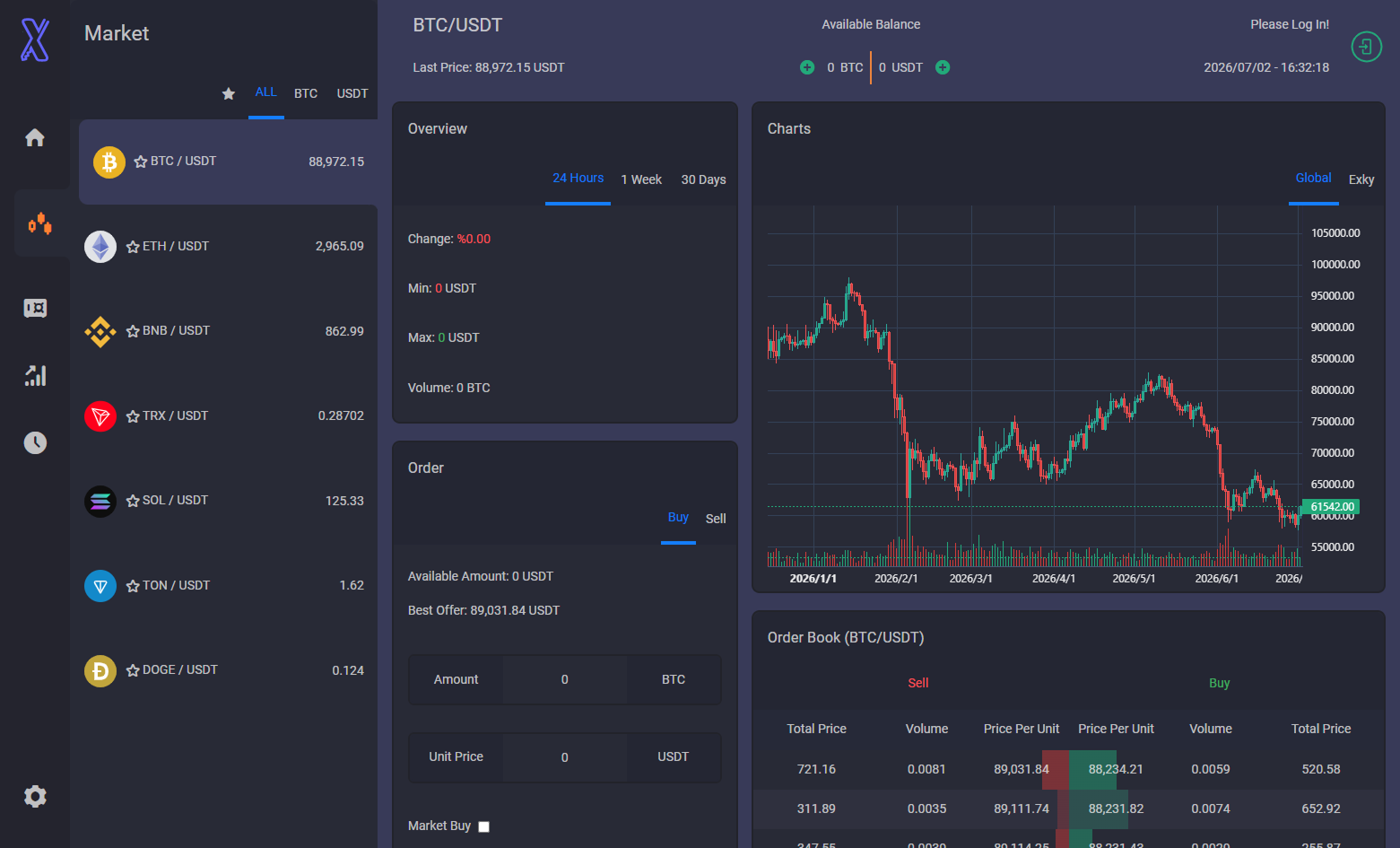This screenshot has height=848, width=1400.
Task: Favorite BTC / USDT with star
Action: pos(141,162)
